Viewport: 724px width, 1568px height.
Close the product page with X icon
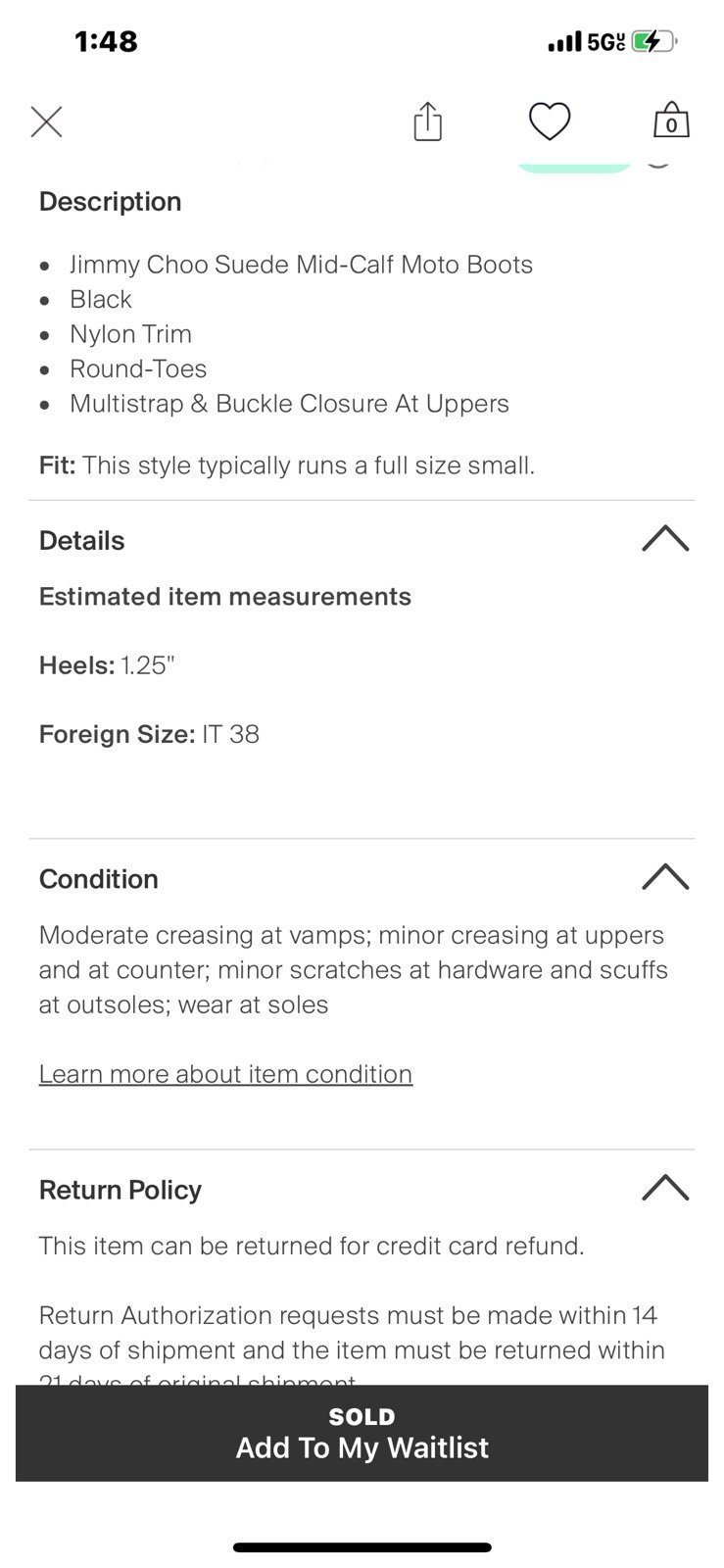[46, 122]
